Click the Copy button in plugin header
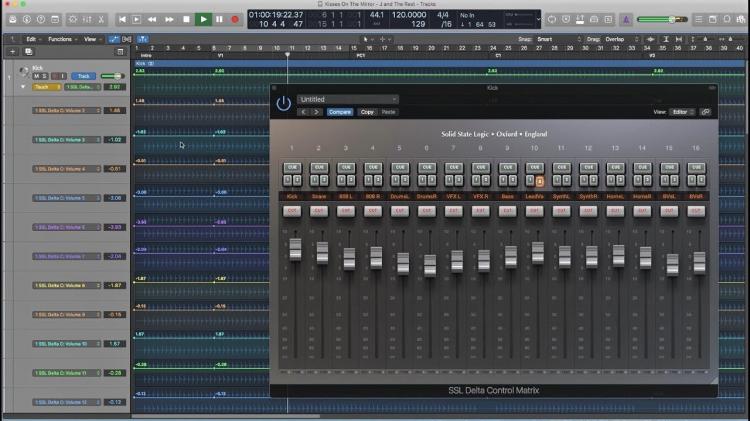750x421 pixels. pos(367,112)
